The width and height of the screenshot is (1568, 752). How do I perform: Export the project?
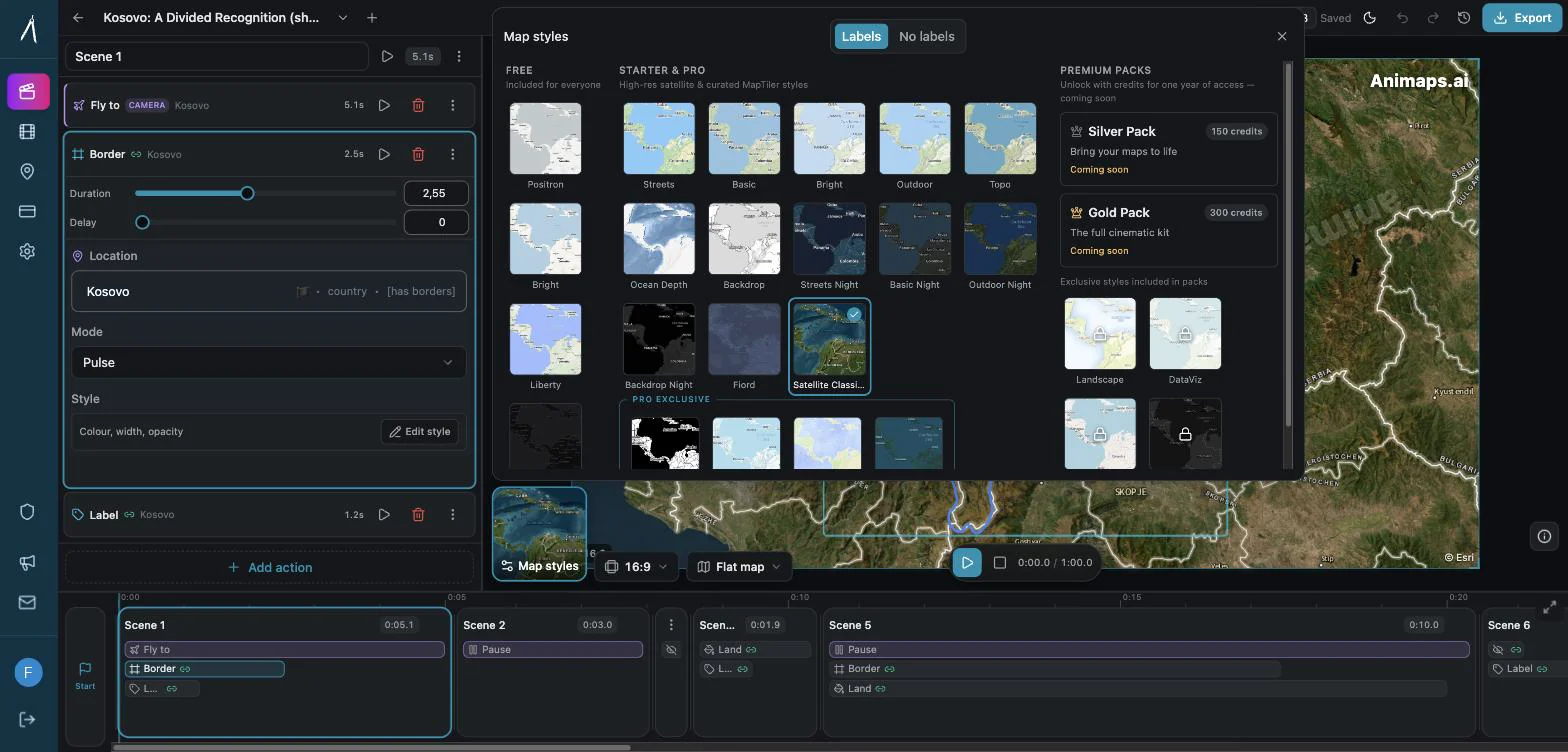tap(1522, 18)
